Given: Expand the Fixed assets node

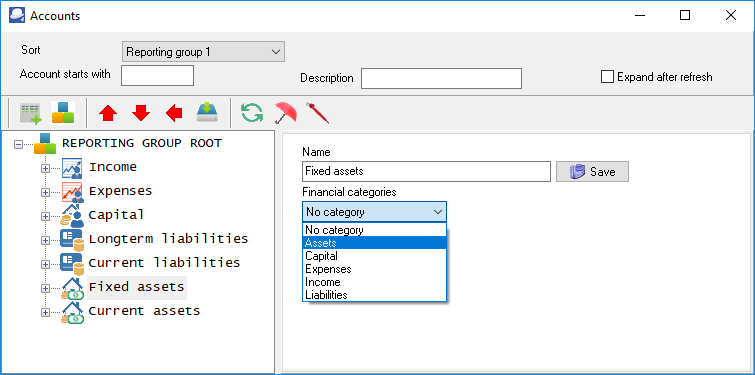Looking at the screenshot, I should click(x=45, y=288).
